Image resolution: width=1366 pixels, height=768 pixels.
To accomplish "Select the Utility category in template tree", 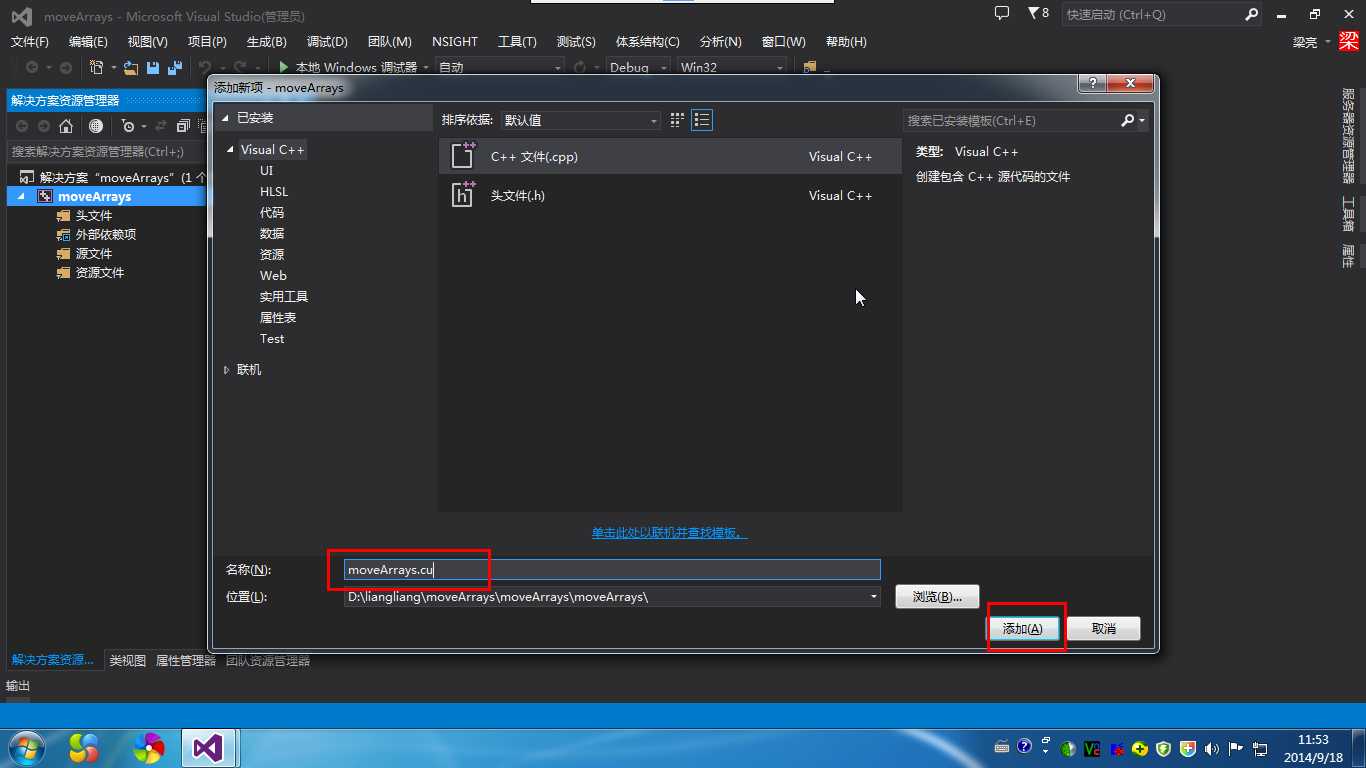I will pyautogui.click(x=284, y=297).
